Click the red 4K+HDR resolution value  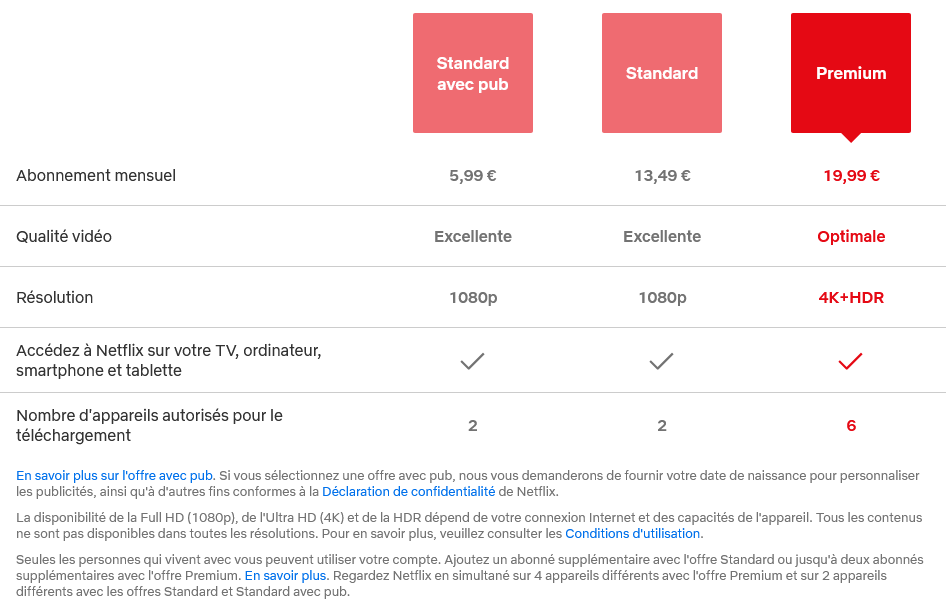(x=851, y=298)
